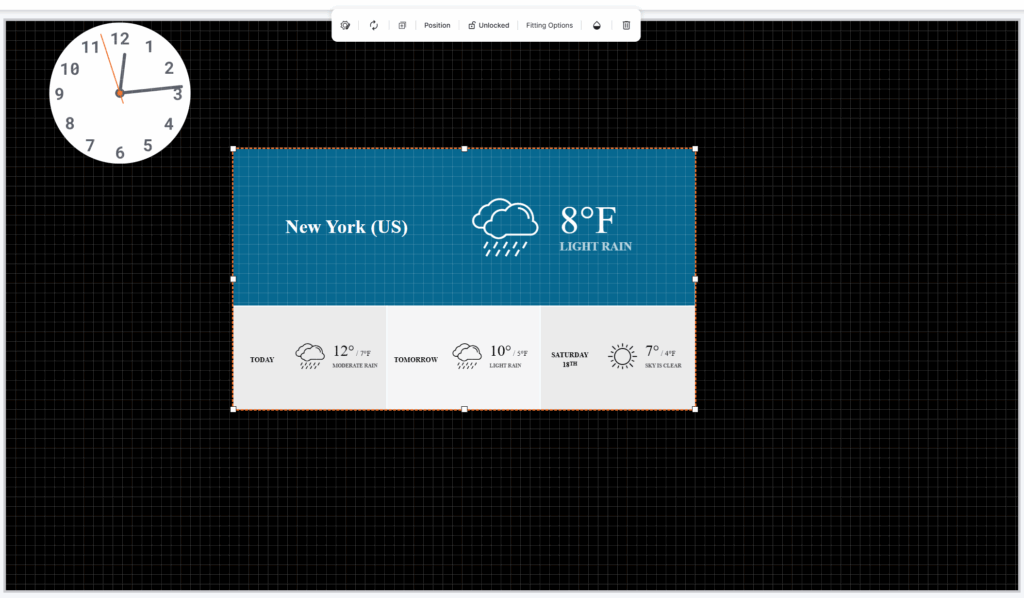The width and height of the screenshot is (1024, 598).
Task: Open the Position menu
Action: click(437, 25)
